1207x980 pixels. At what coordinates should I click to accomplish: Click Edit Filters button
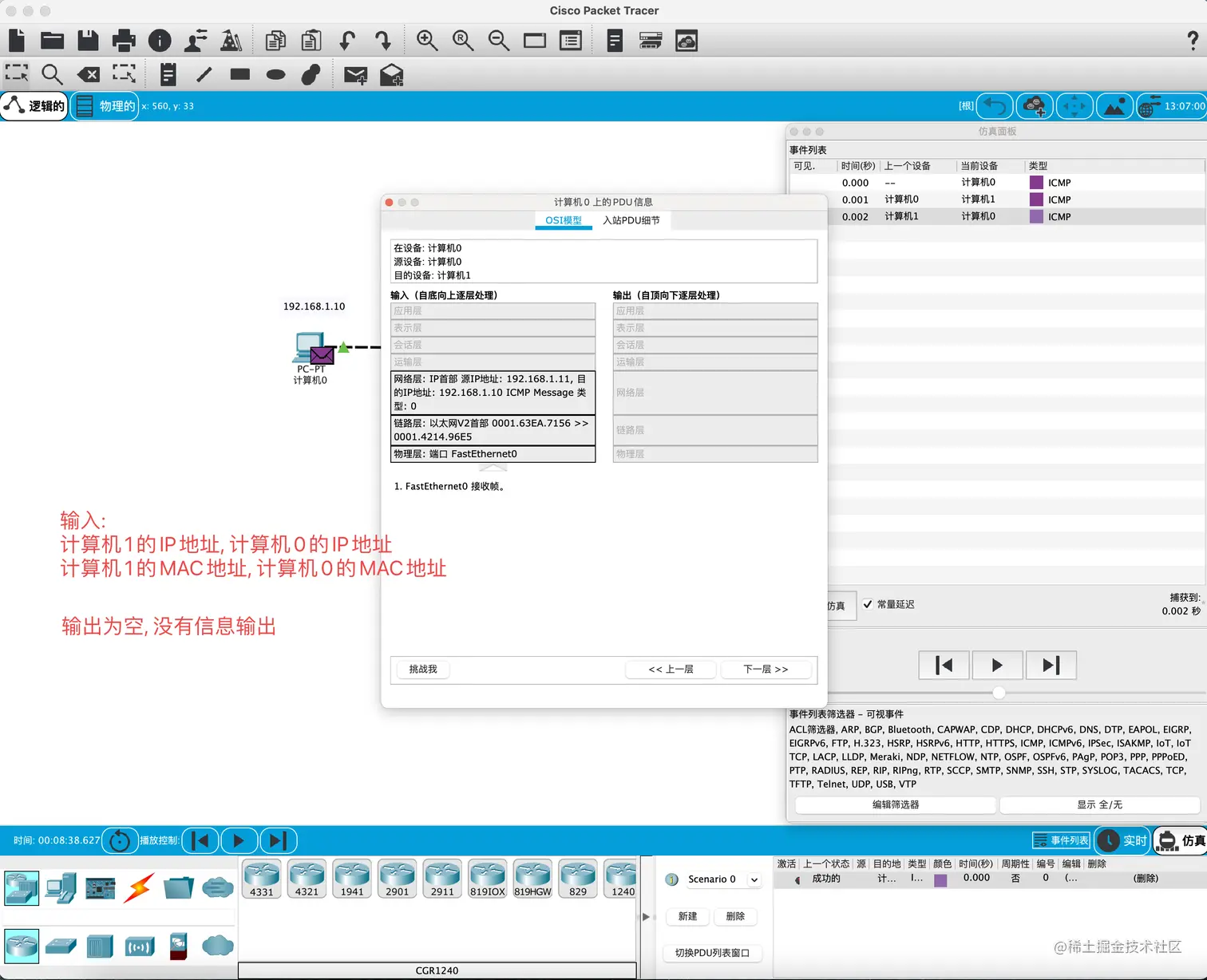click(x=896, y=804)
